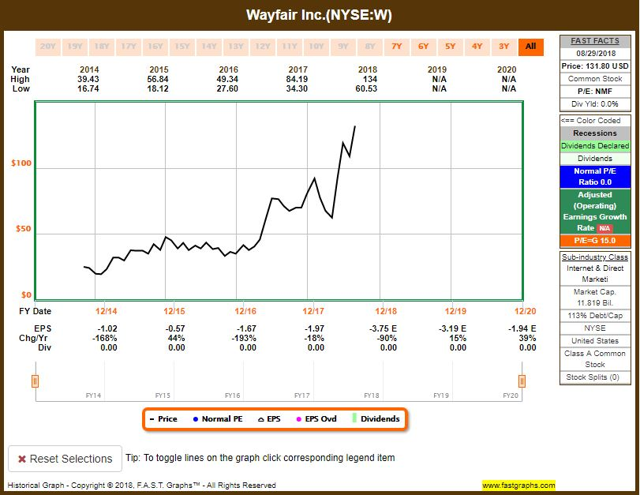Toggle the EPS legend item
Screen dimensions: 640x495
(x=269, y=419)
